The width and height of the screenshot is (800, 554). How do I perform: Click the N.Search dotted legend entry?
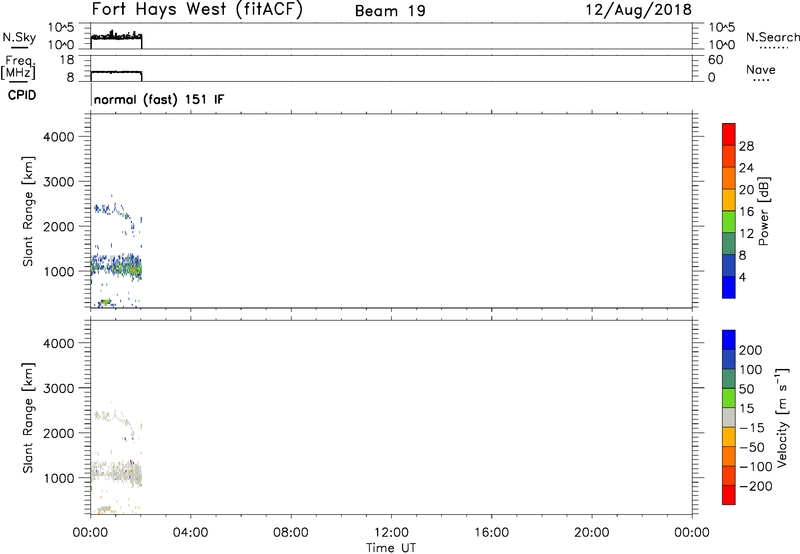[x=772, y=39]
